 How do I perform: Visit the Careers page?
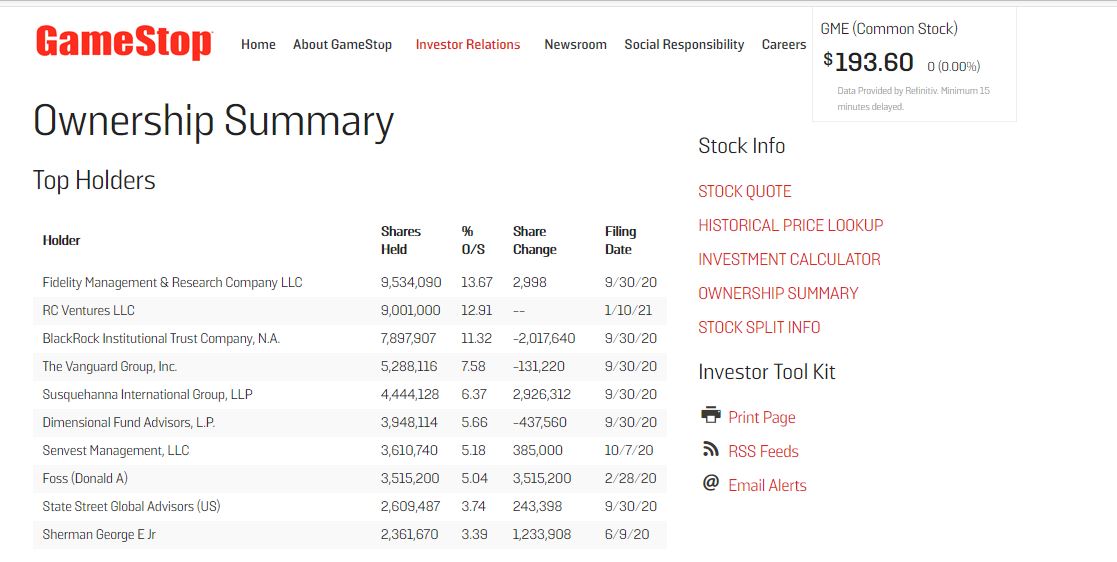[x=784, y=44]
